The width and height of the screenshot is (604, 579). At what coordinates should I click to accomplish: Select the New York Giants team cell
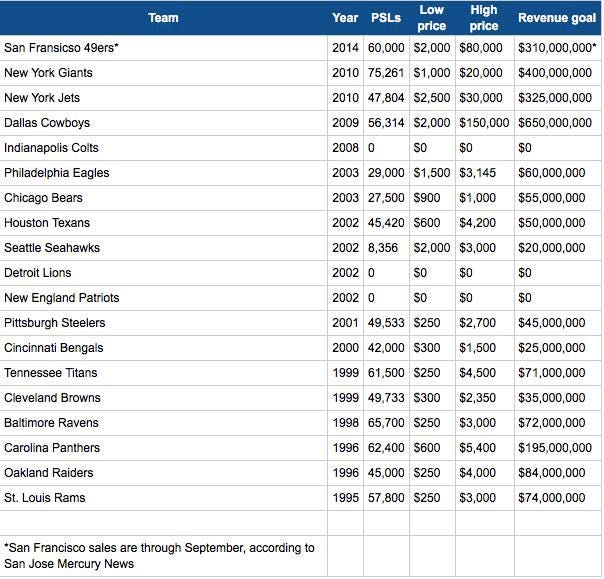tap(163, 73)
